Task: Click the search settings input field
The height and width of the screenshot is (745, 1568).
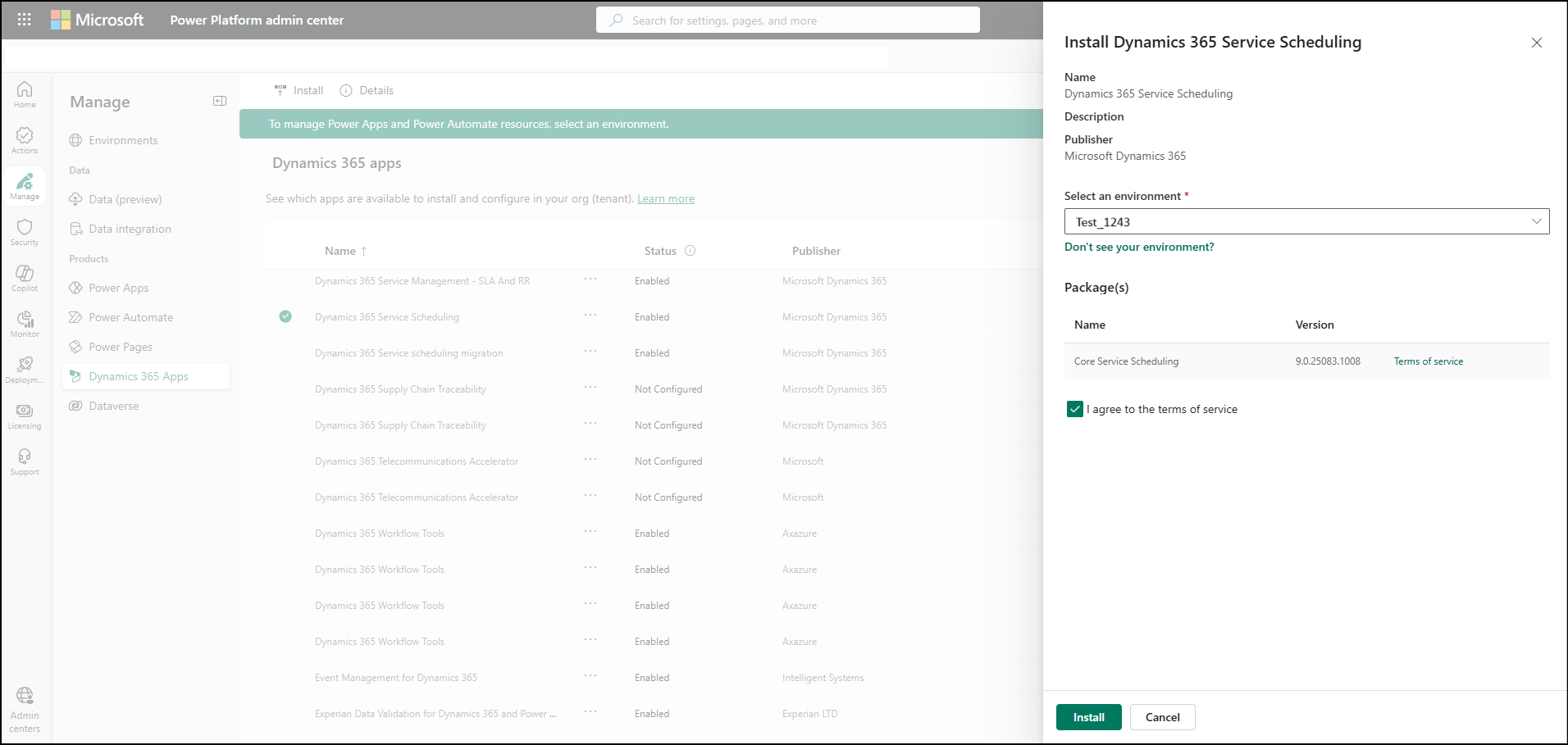Action: [x=787, y=20]
